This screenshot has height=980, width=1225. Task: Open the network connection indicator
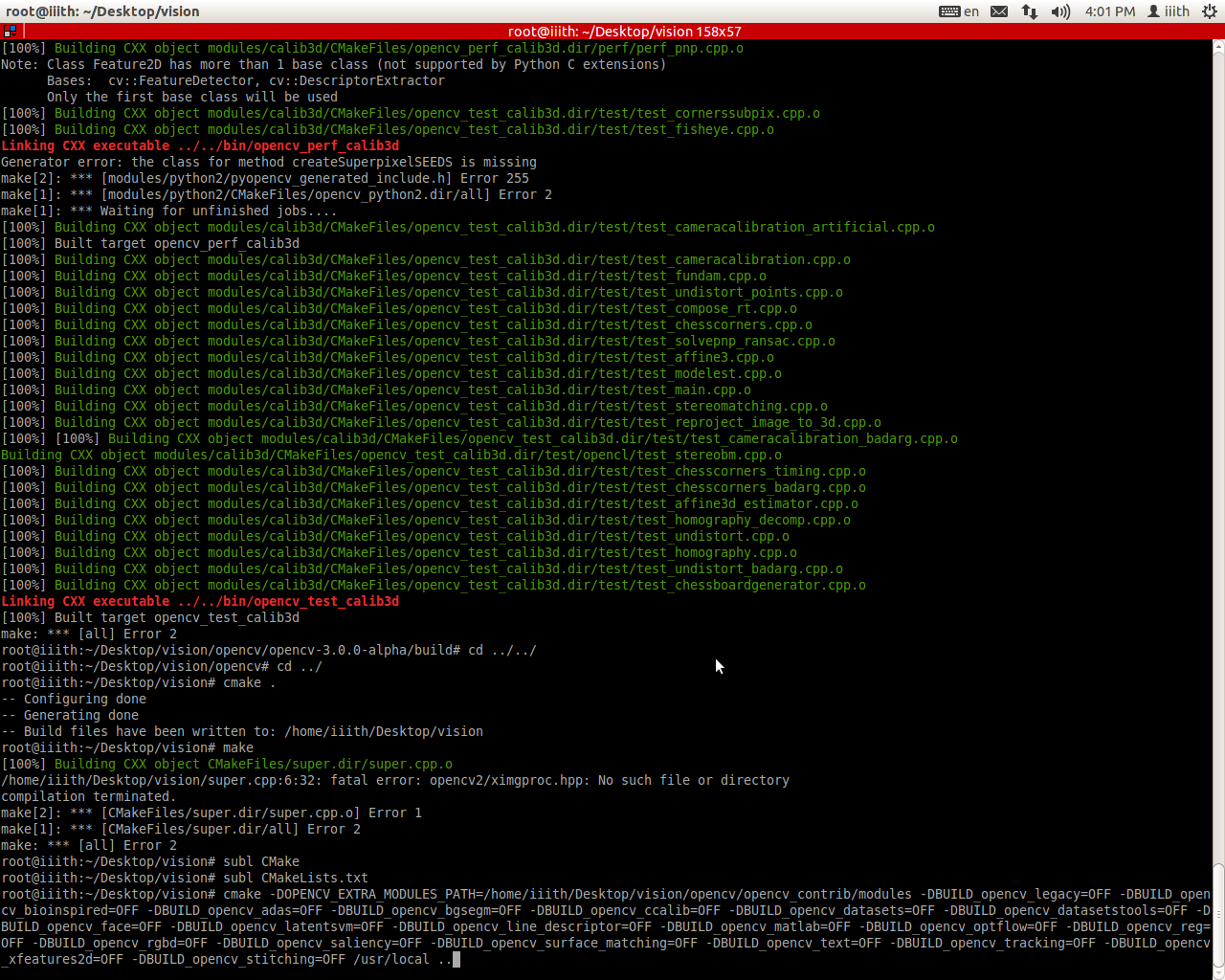[x=1030, y=11]
